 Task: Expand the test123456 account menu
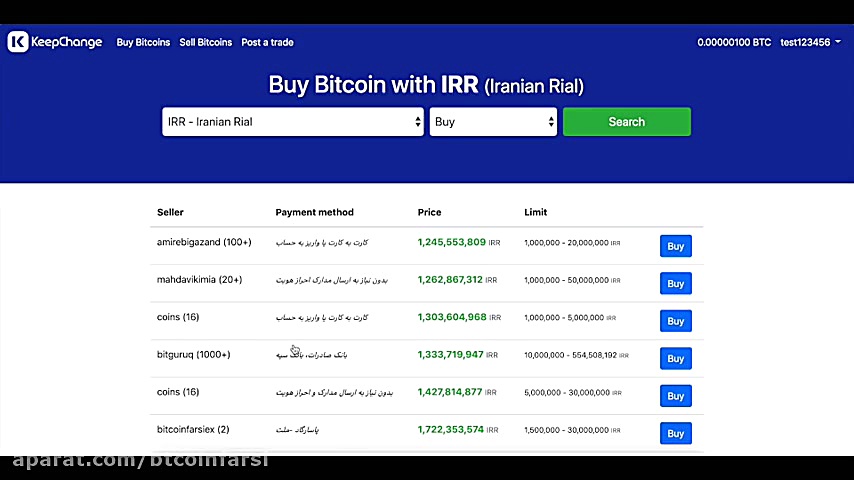(x=810, y=42)
